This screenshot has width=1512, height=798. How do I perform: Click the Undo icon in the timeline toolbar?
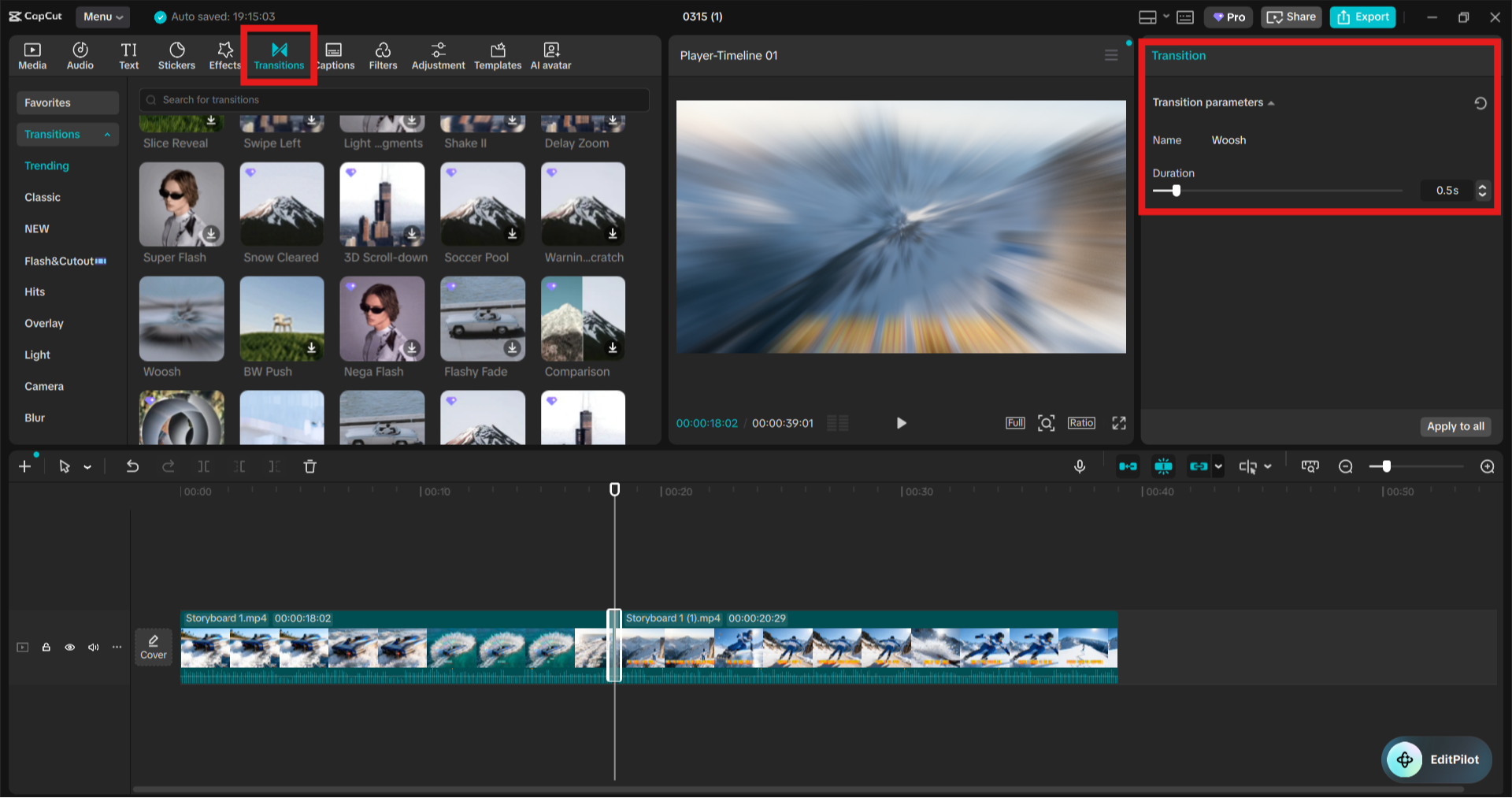click(132, 466)
